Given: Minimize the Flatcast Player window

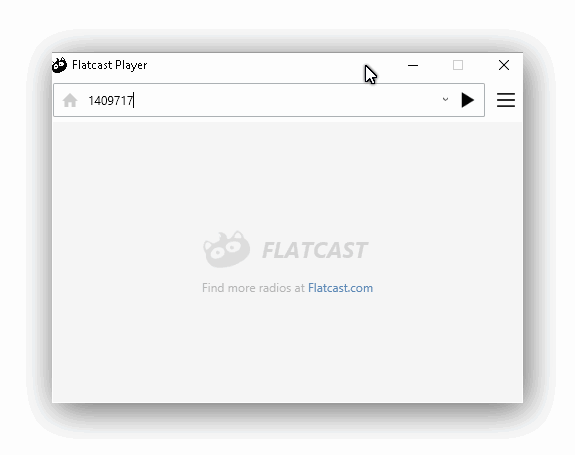Looking at the screenshot, I should pos(413,65).
